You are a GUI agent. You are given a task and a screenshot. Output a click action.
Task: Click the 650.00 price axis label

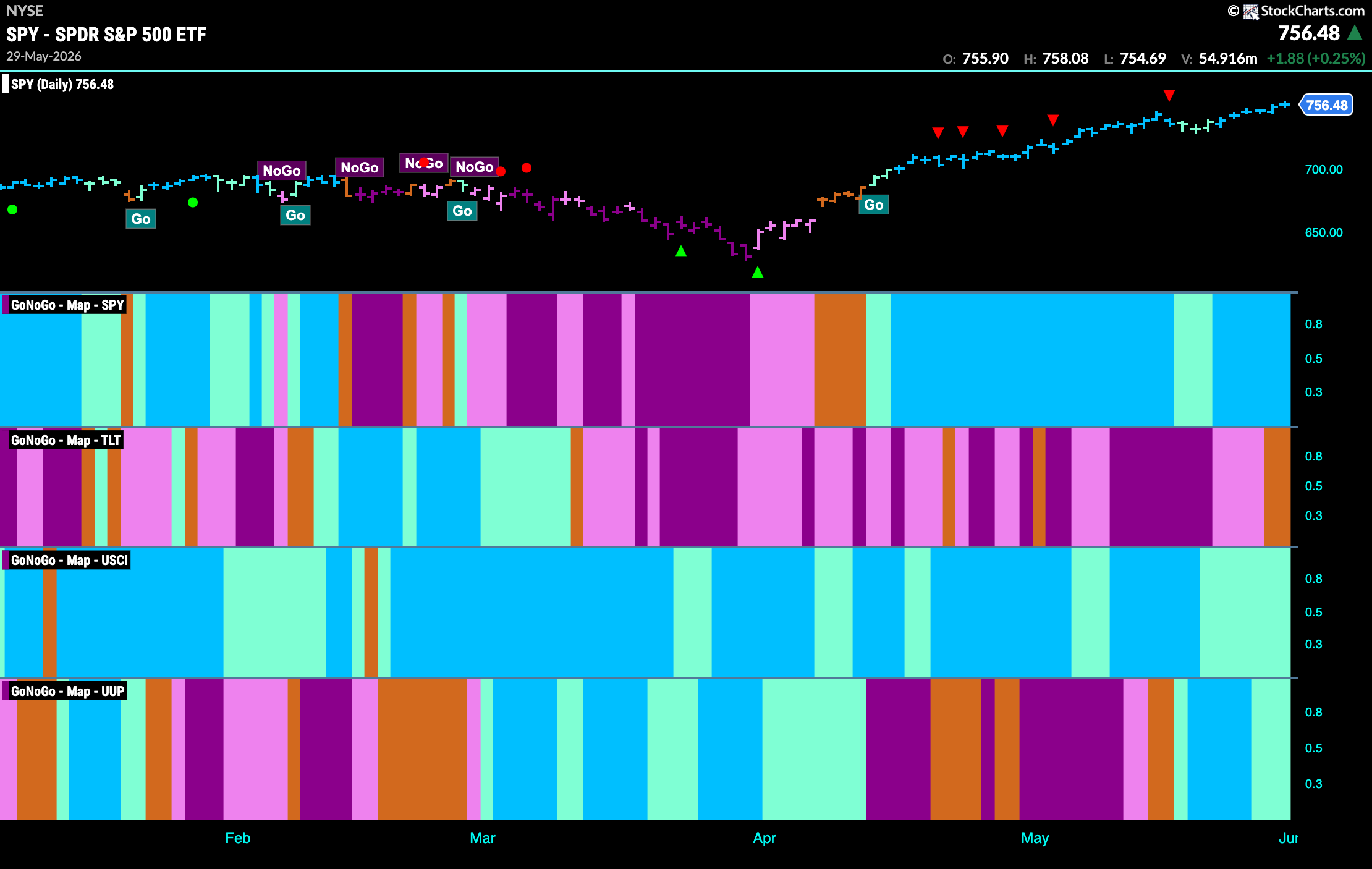click(1324, 232)
